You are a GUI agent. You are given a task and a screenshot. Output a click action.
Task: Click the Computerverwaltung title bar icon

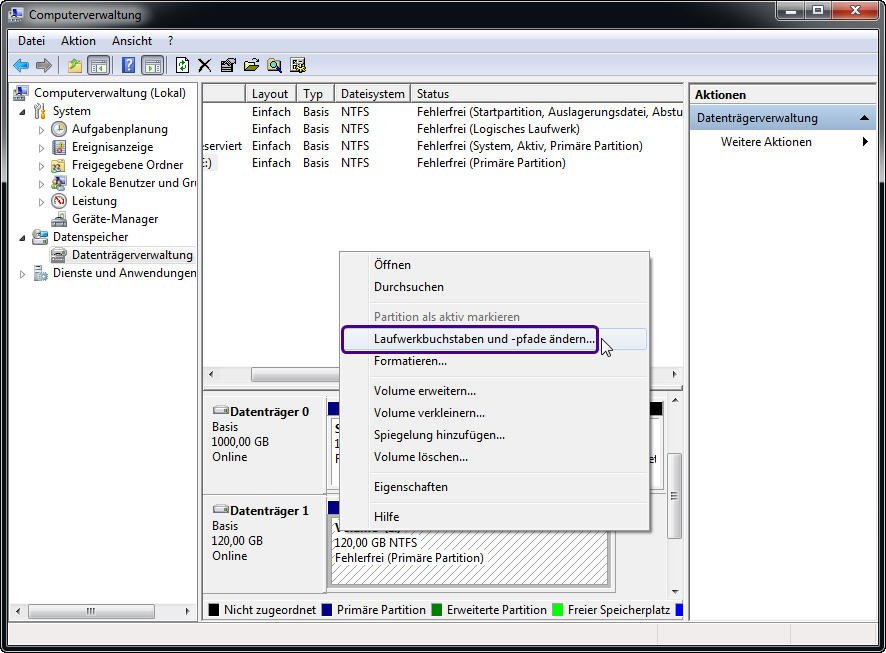pos(16,15)
